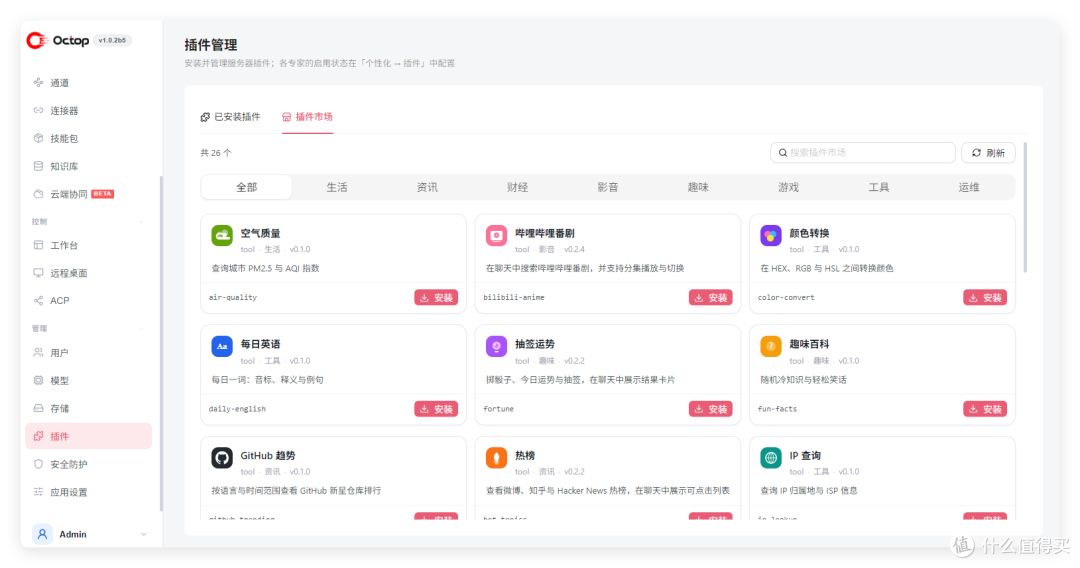Click the 刷新 refresh button
1080x568 pixels.
click(988, 153)
